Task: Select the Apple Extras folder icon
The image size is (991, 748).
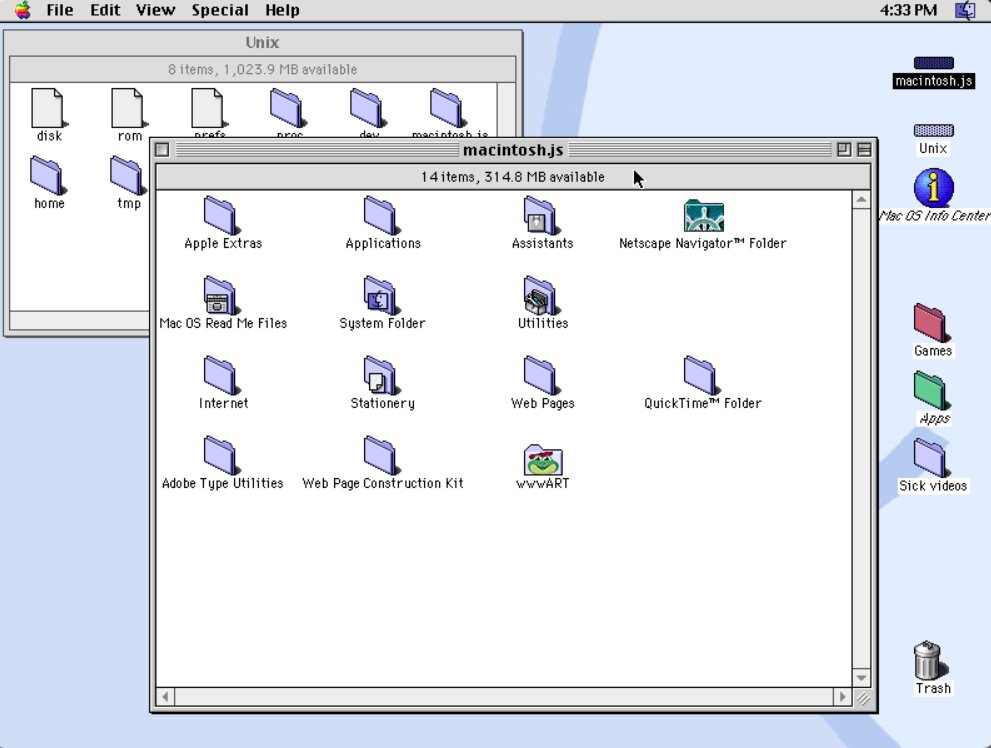Action: coord(220,215)
